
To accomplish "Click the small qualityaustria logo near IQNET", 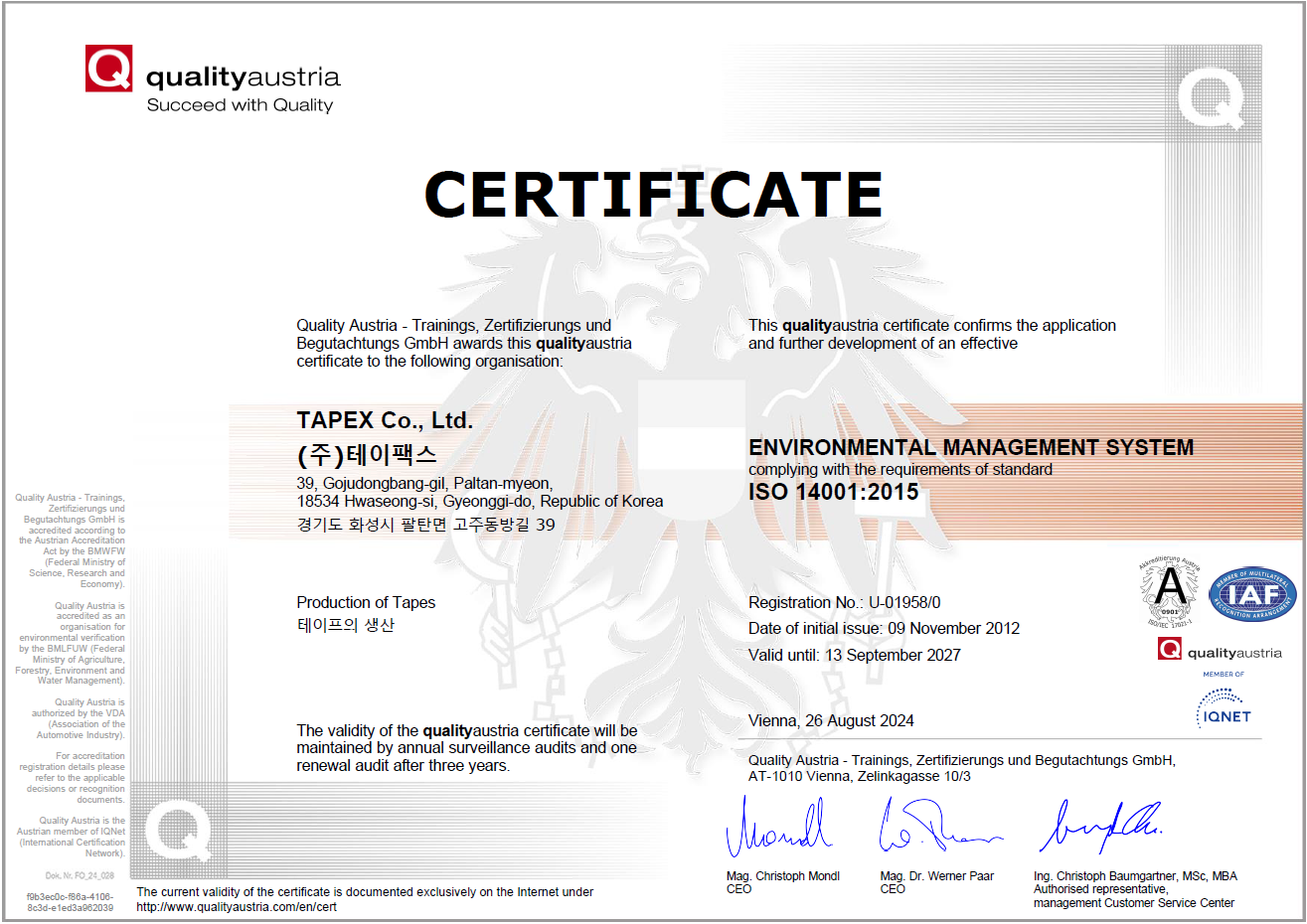I will tap(1220, 651).
